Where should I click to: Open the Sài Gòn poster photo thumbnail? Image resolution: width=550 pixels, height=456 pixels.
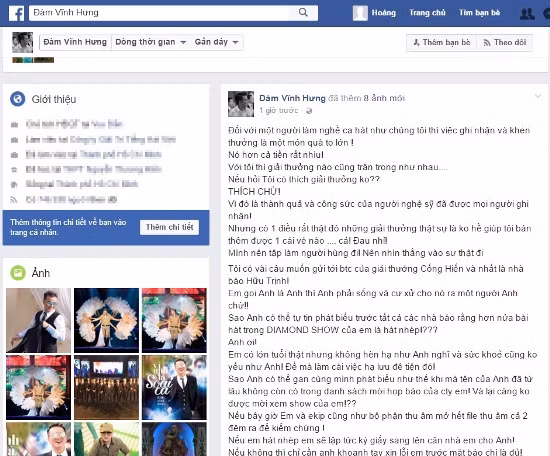(x=174, y=387)
